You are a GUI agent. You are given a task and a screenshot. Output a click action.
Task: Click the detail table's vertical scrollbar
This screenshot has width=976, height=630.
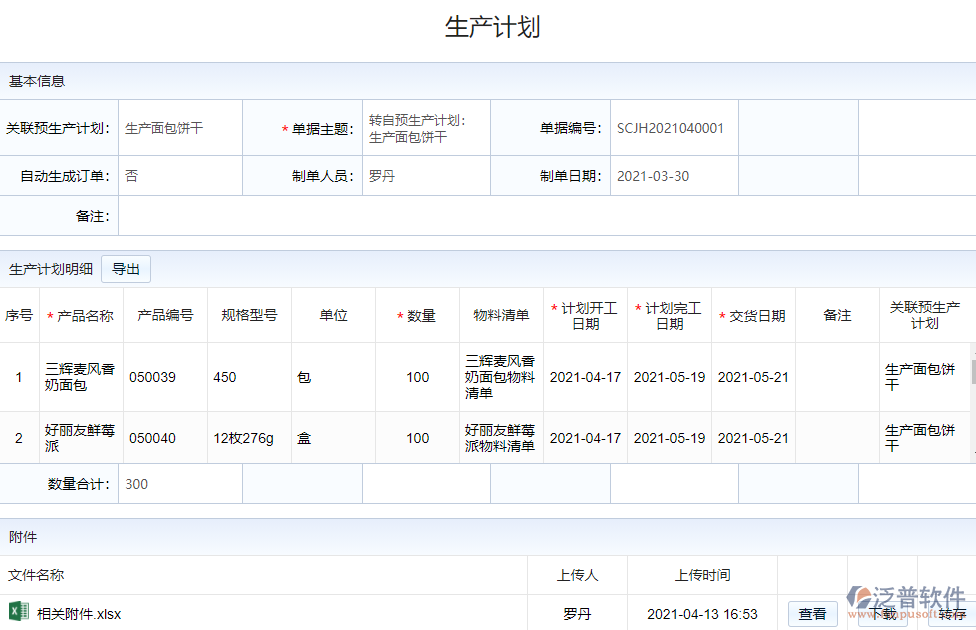click(972, 373)
